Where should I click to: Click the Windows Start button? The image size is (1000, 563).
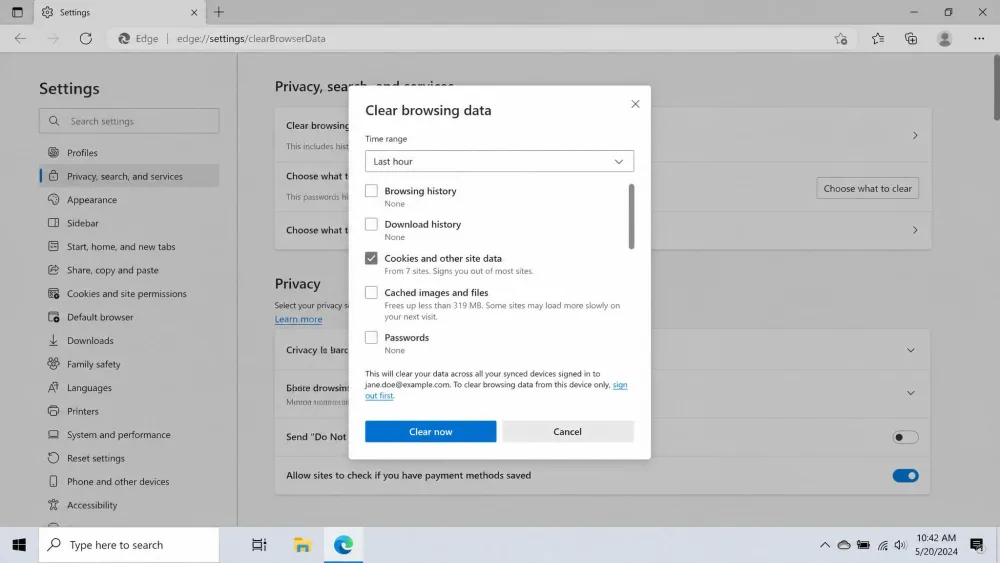[x=19, y=545]
